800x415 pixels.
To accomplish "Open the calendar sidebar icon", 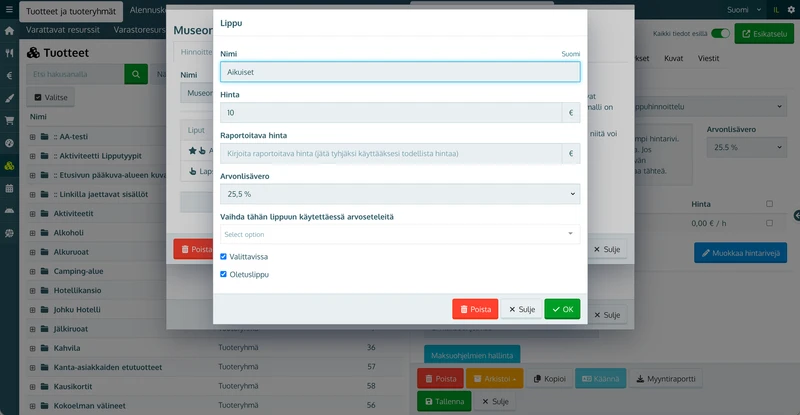I will click(x=9, y=188).
